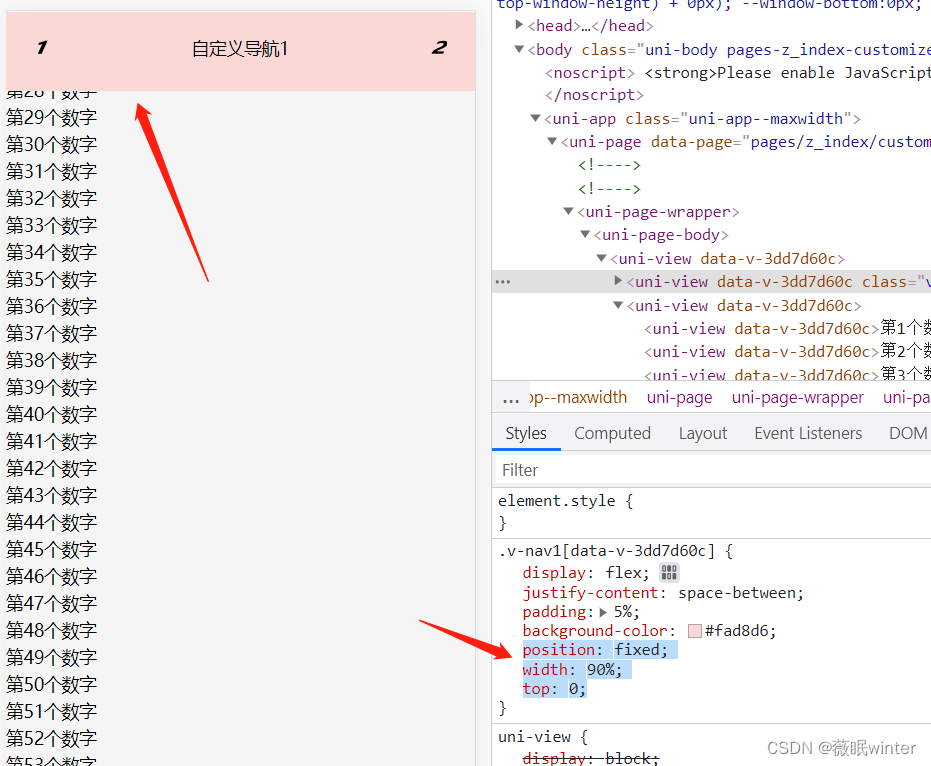Expand the padding shorthand triangle

(x=603, y=612)
